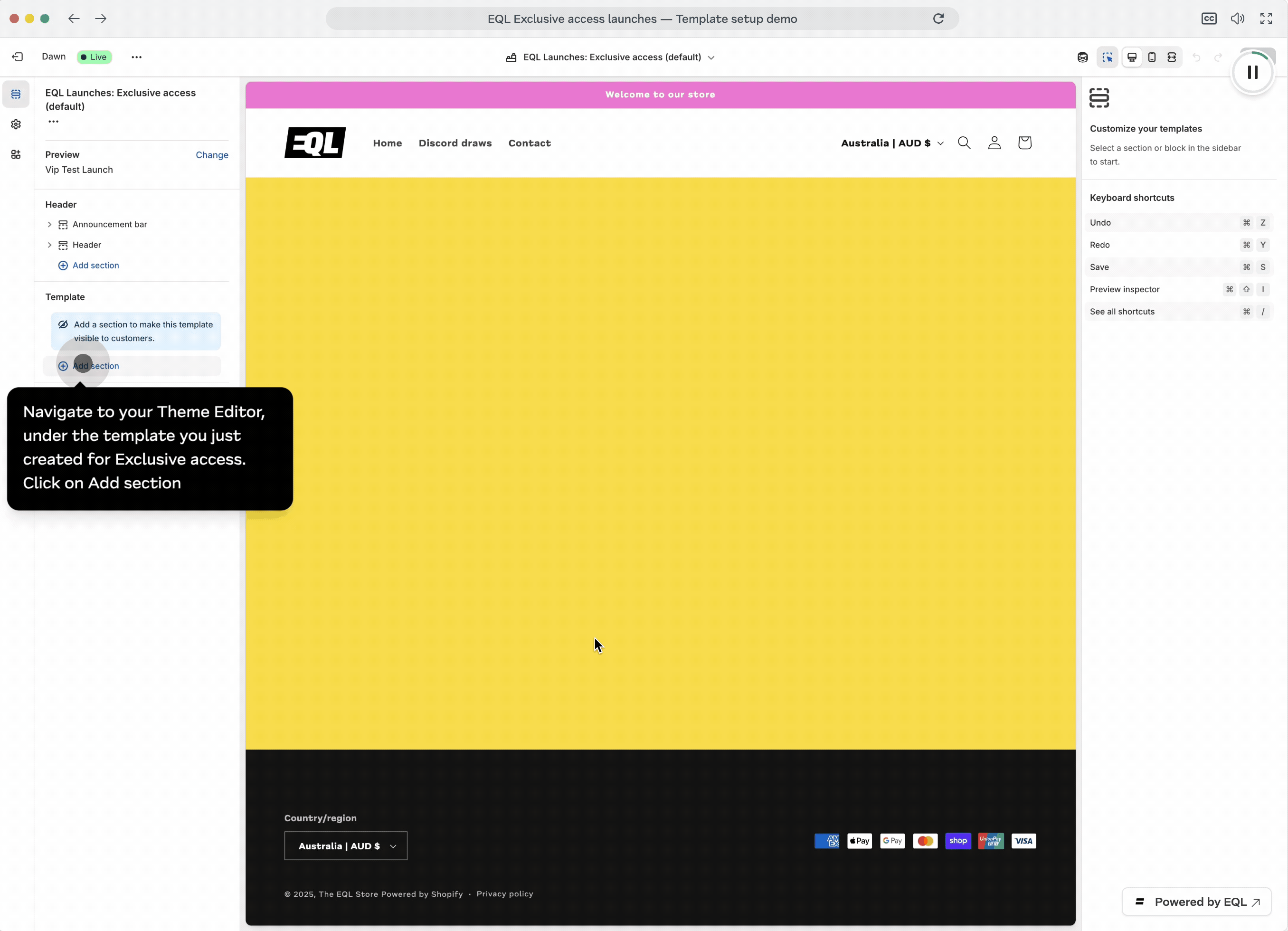Open header Australia | AUD $ country selector

coord(892,143)
